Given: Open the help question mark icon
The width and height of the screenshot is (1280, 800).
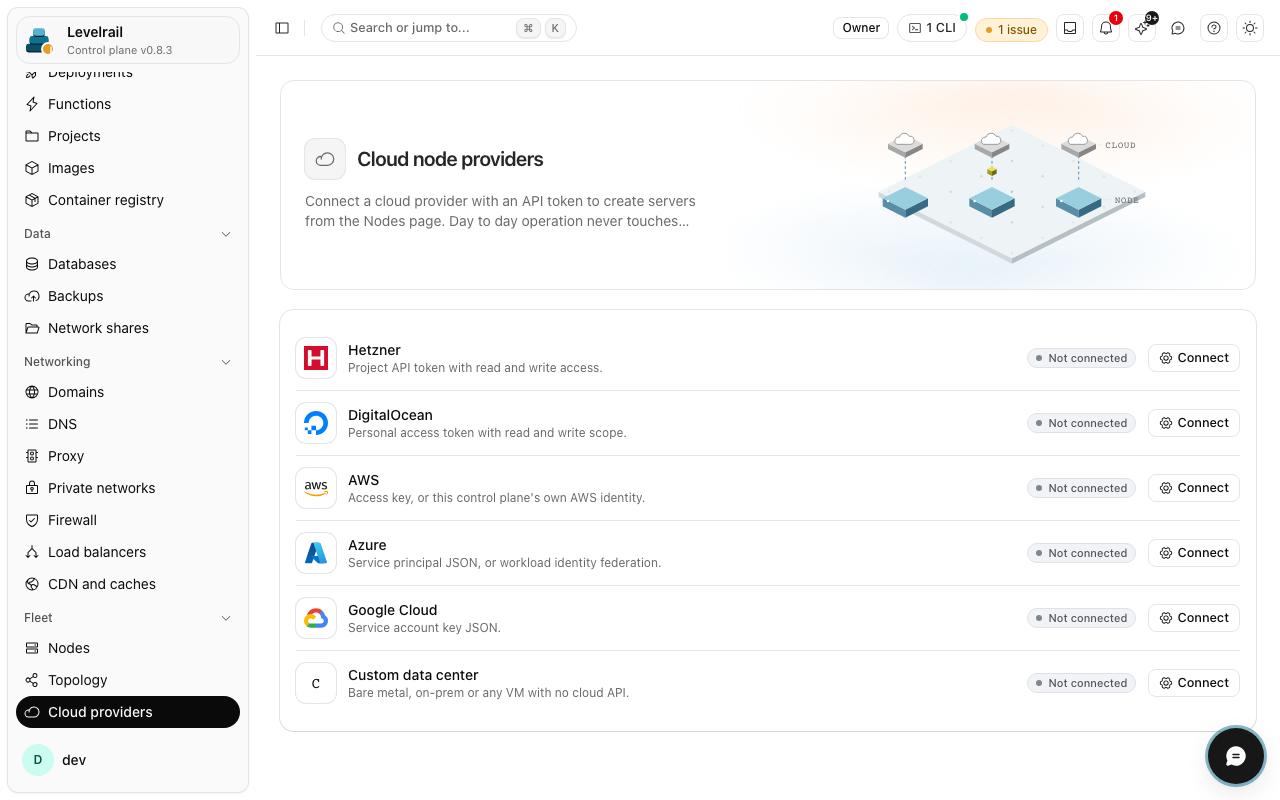Looking at the screenshot, I should [x=1214, y=28].
